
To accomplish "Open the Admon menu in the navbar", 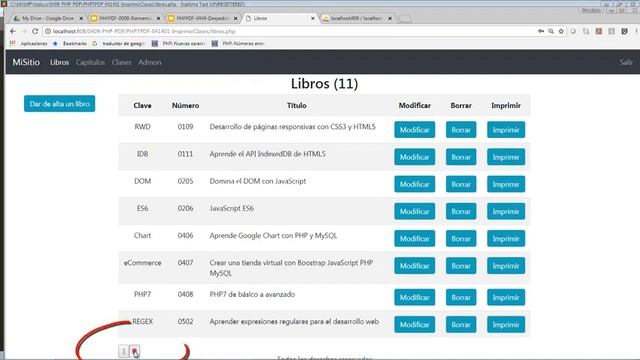I will 150,62.
